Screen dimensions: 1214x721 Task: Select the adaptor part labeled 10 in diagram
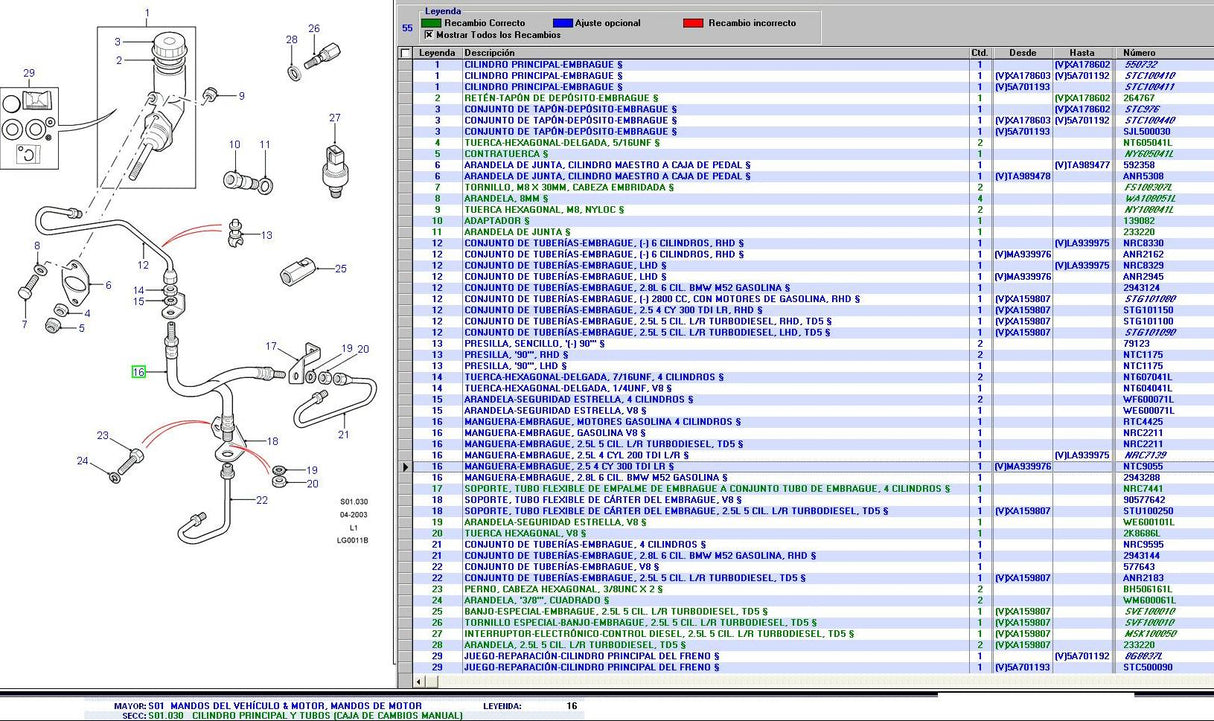coord(237,180)
